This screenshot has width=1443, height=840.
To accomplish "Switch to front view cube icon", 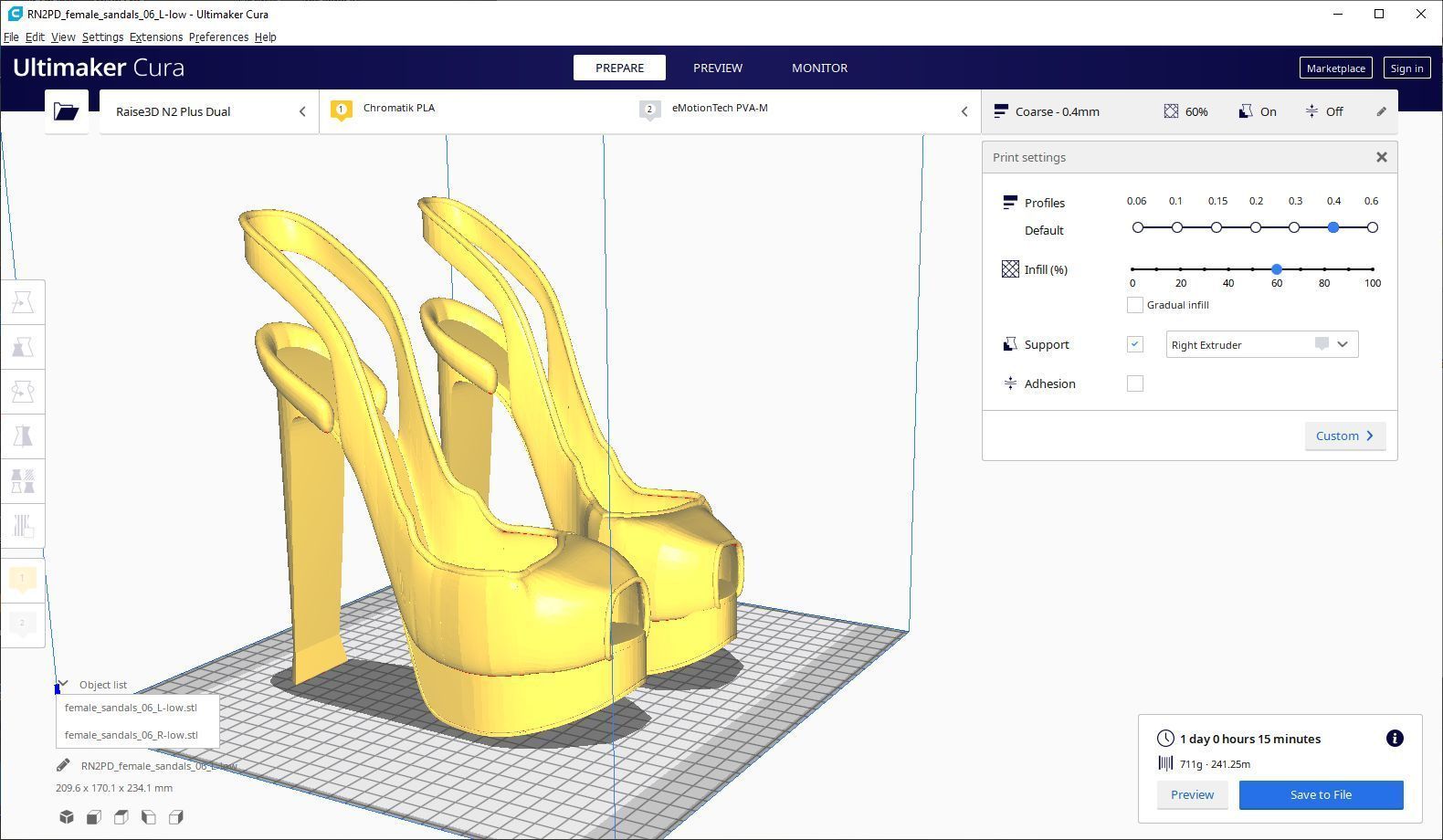I will pos(93,817).
